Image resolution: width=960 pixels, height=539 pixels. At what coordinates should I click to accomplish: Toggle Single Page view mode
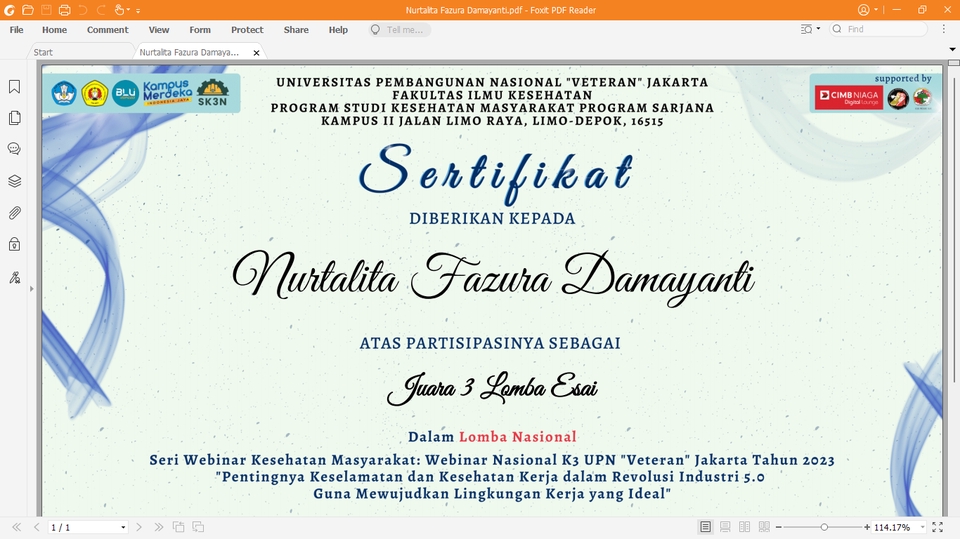coord(705,527)
